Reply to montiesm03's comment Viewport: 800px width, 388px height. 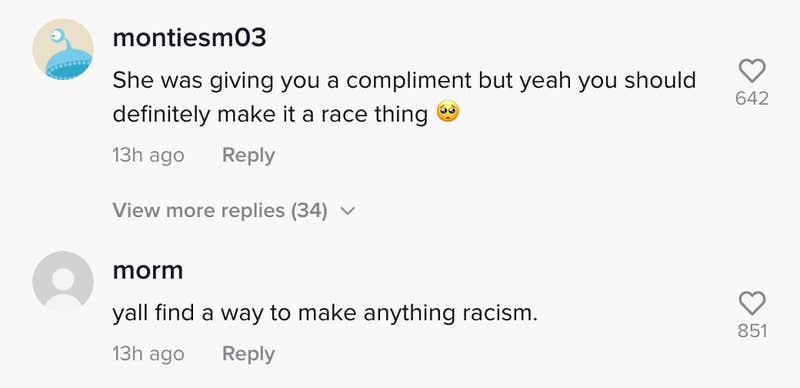pyautogui.click(x=248, y=155)
